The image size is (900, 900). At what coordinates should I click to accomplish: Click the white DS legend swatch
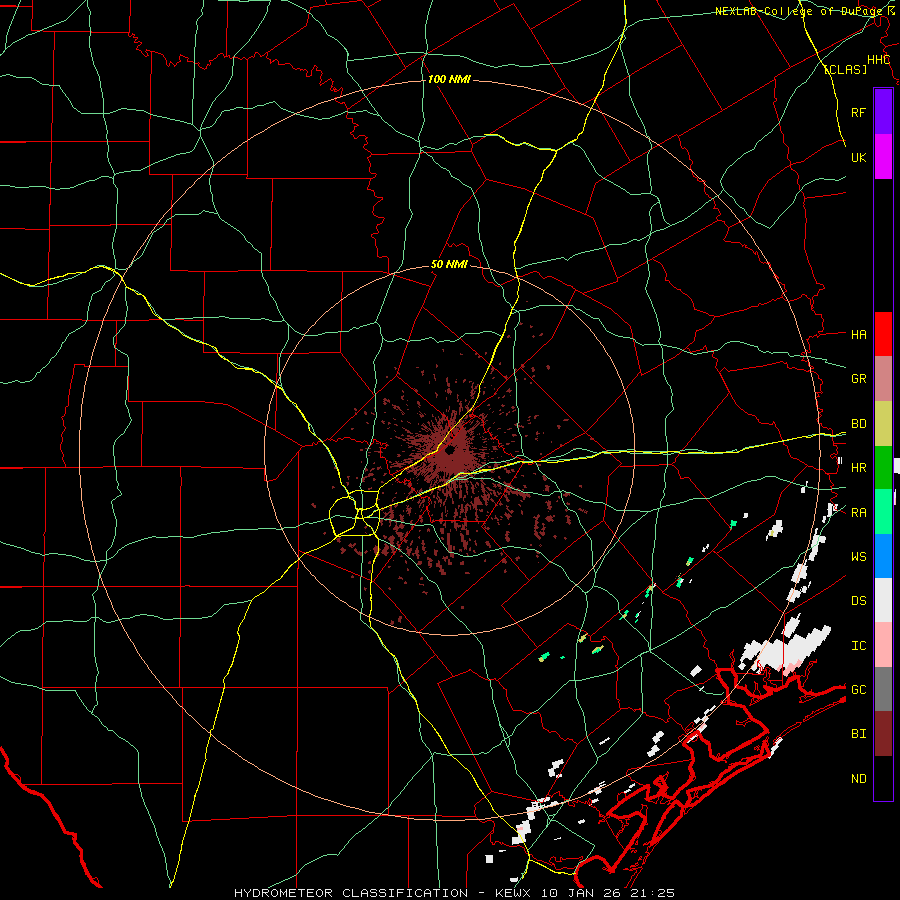[x=883, y=600]
